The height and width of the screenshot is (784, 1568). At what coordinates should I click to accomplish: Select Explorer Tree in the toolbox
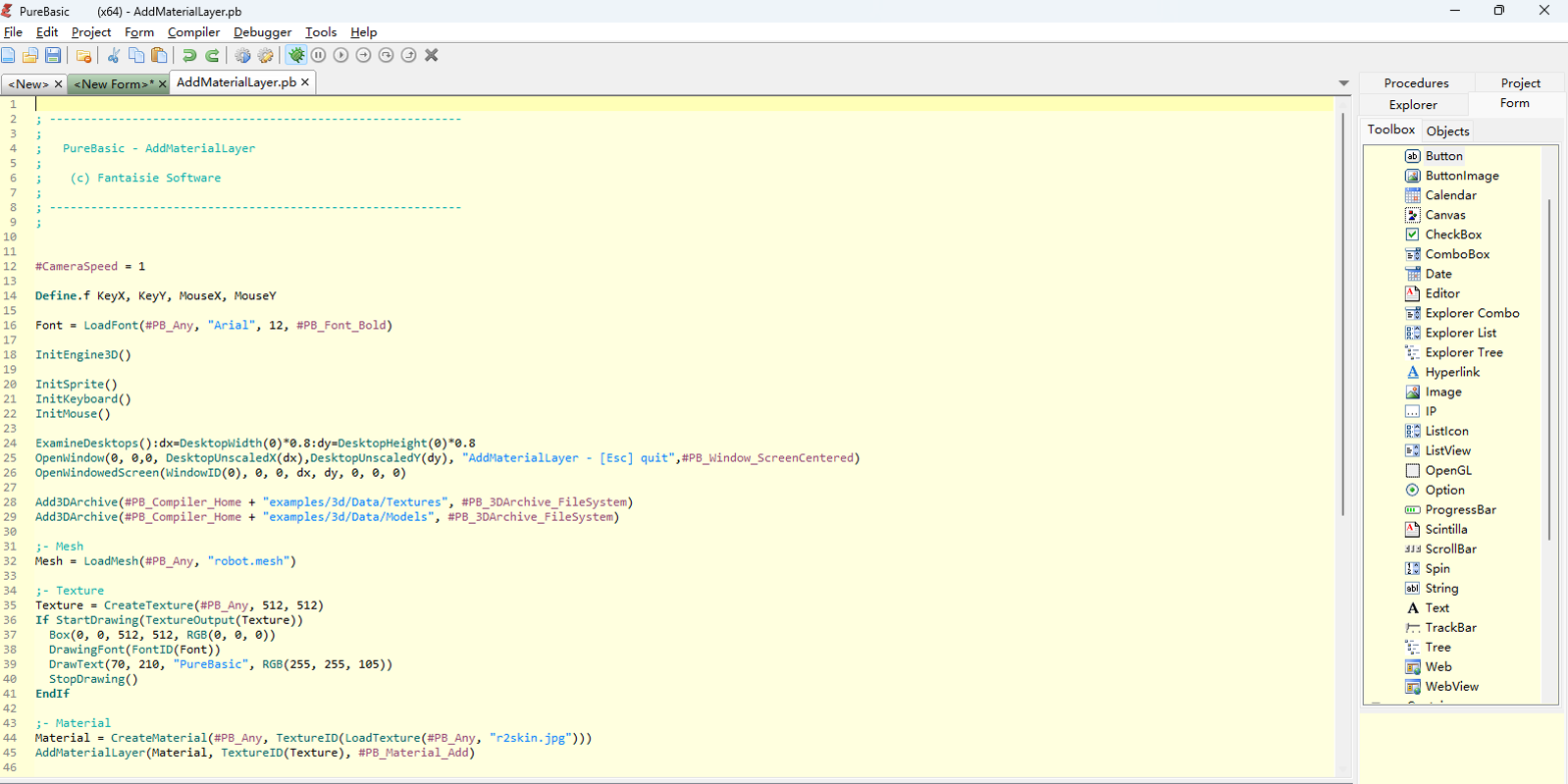point(1463,352)
